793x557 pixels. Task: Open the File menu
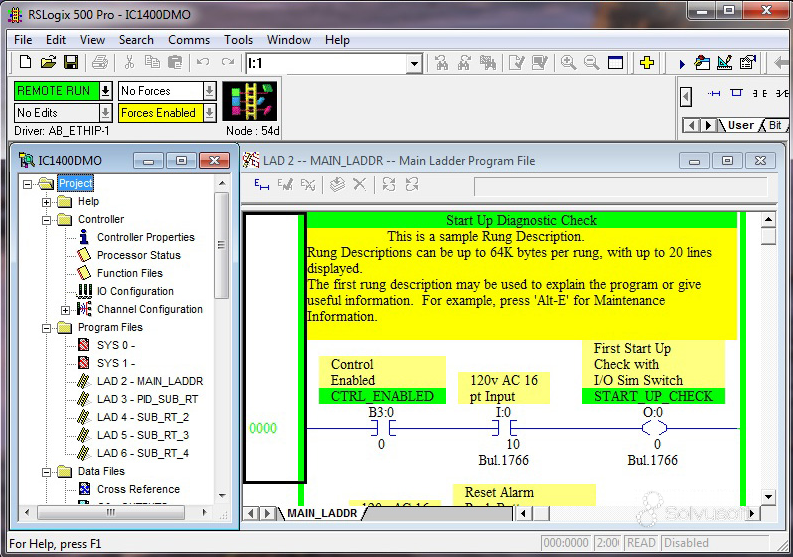click(23, 40)
